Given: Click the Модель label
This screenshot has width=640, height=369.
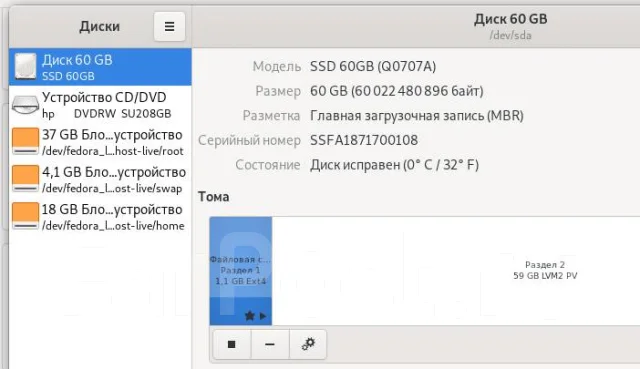Looking at the screenshot, I should pyautogui.click(x=277, y=66).
